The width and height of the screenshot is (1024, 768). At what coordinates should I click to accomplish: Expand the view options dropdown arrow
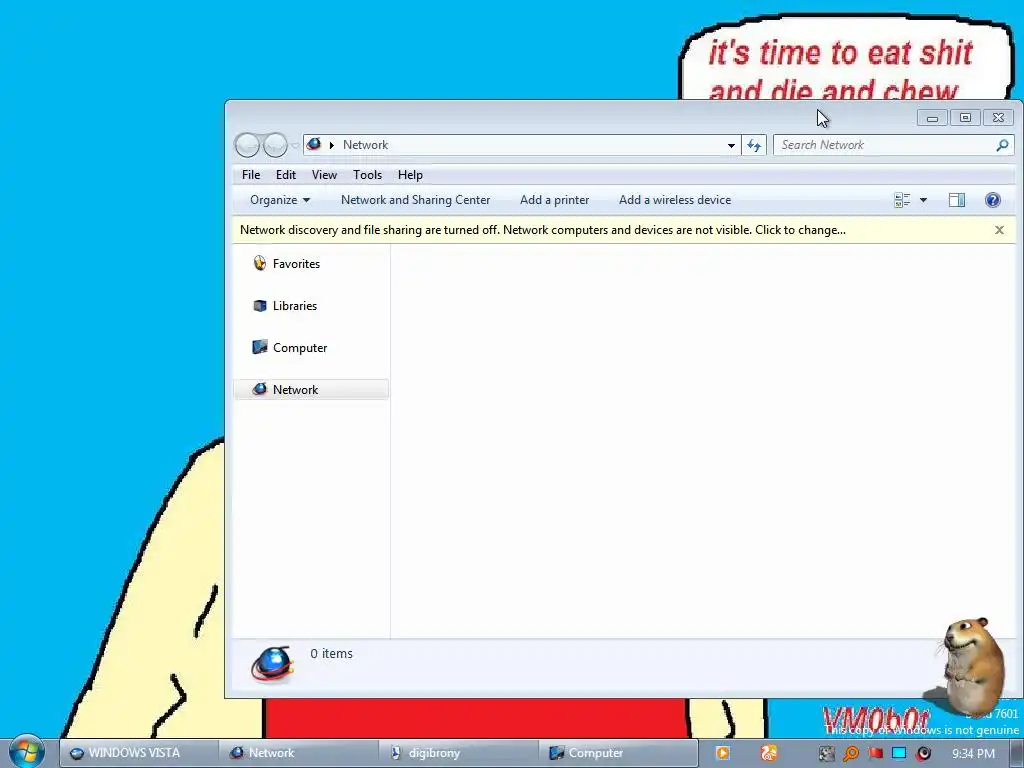[923, 200]
